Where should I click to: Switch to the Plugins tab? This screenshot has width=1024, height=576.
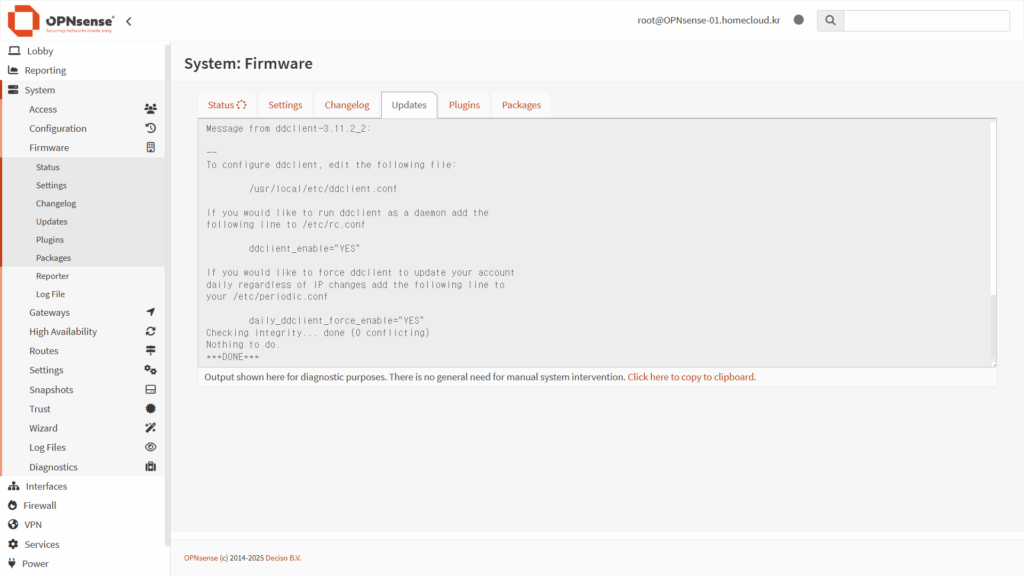[x=464, y=105]
